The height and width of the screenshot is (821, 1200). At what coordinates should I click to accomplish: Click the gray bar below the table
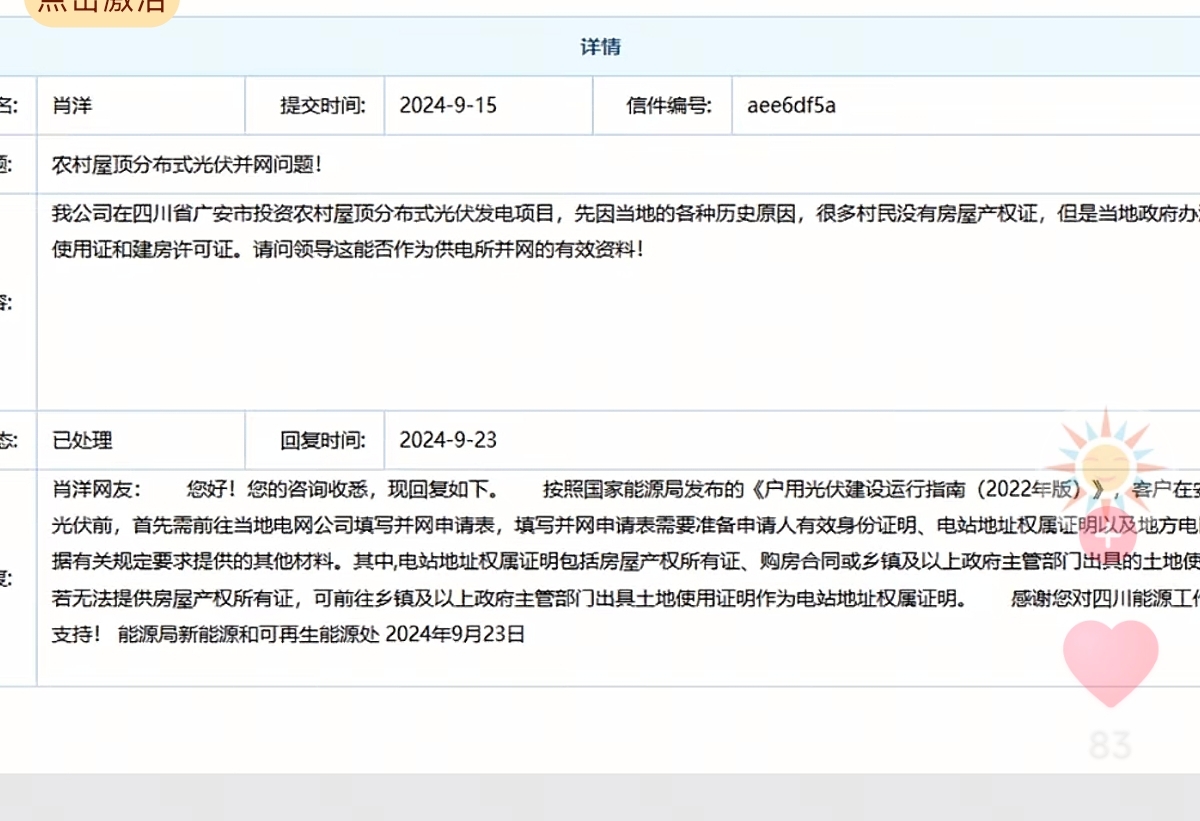[600, 796]
